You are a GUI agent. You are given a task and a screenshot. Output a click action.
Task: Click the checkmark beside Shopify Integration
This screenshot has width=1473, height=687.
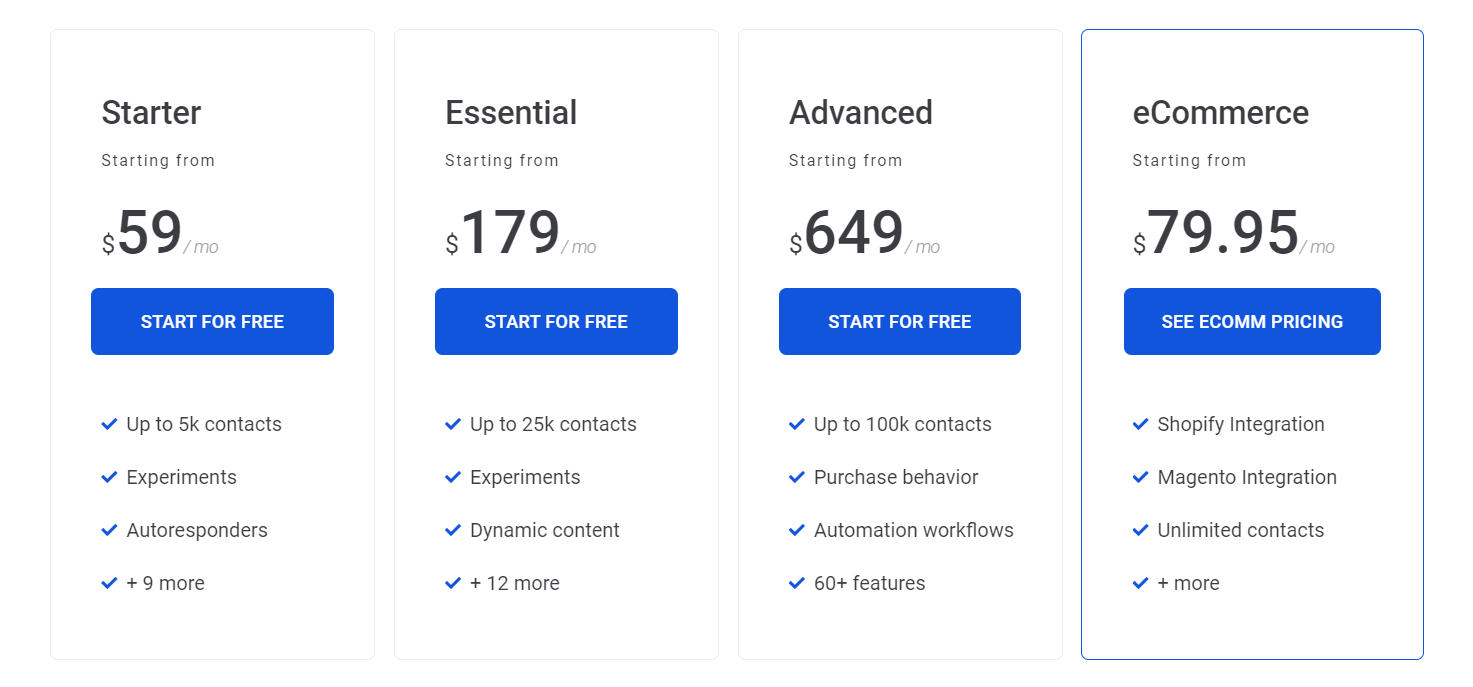tap(1141, 424)
